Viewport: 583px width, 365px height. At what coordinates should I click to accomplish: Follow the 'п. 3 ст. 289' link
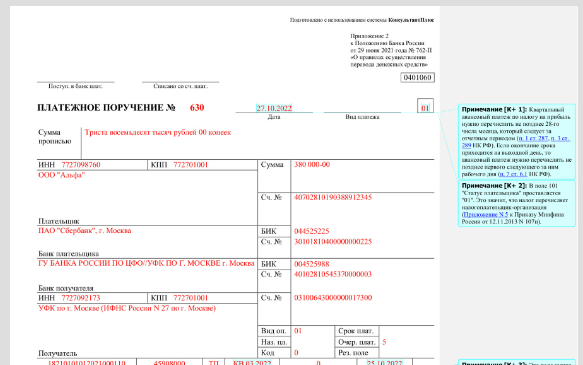[560, 138]
